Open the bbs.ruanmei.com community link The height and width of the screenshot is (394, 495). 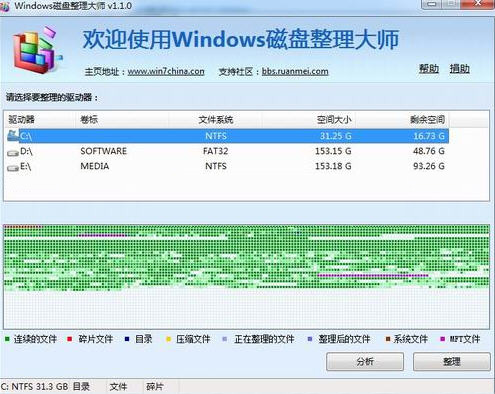[x=295, y=71]
